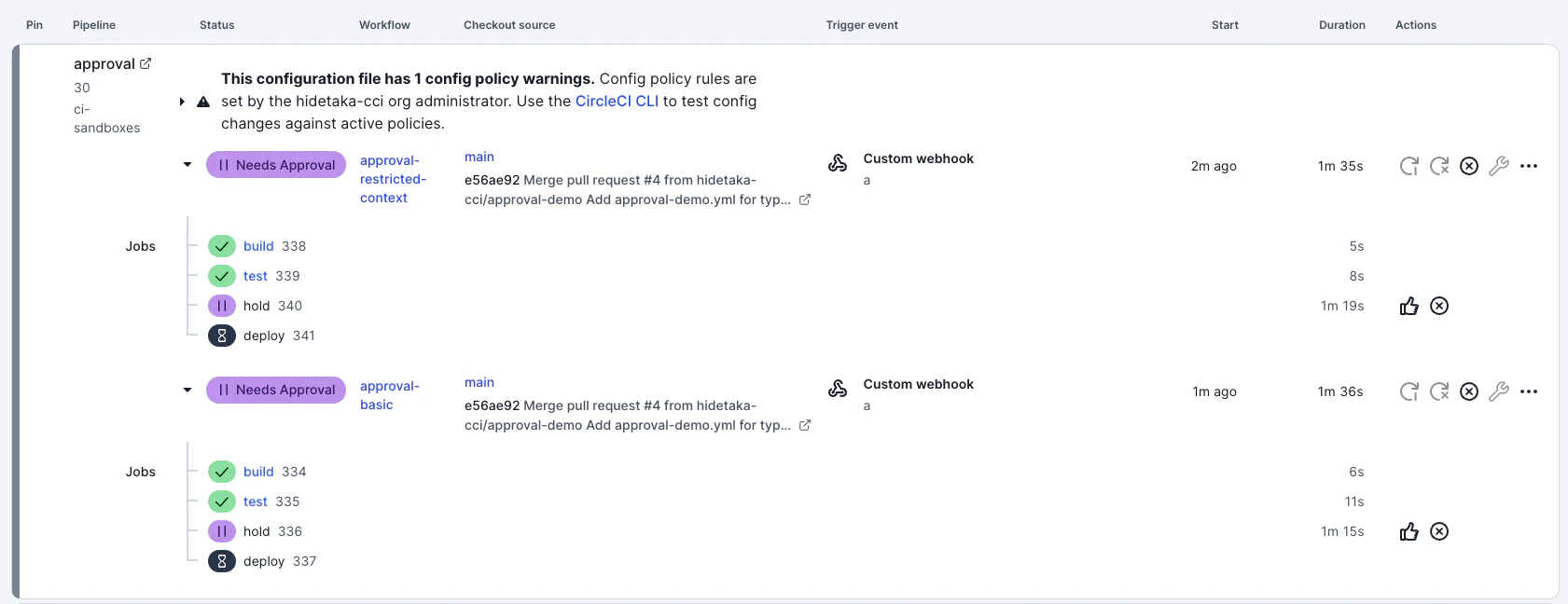This screenshot has height=604, width=1568.
Task: Open commit external link for approval-restricted-context
Action: pos(805,199)
